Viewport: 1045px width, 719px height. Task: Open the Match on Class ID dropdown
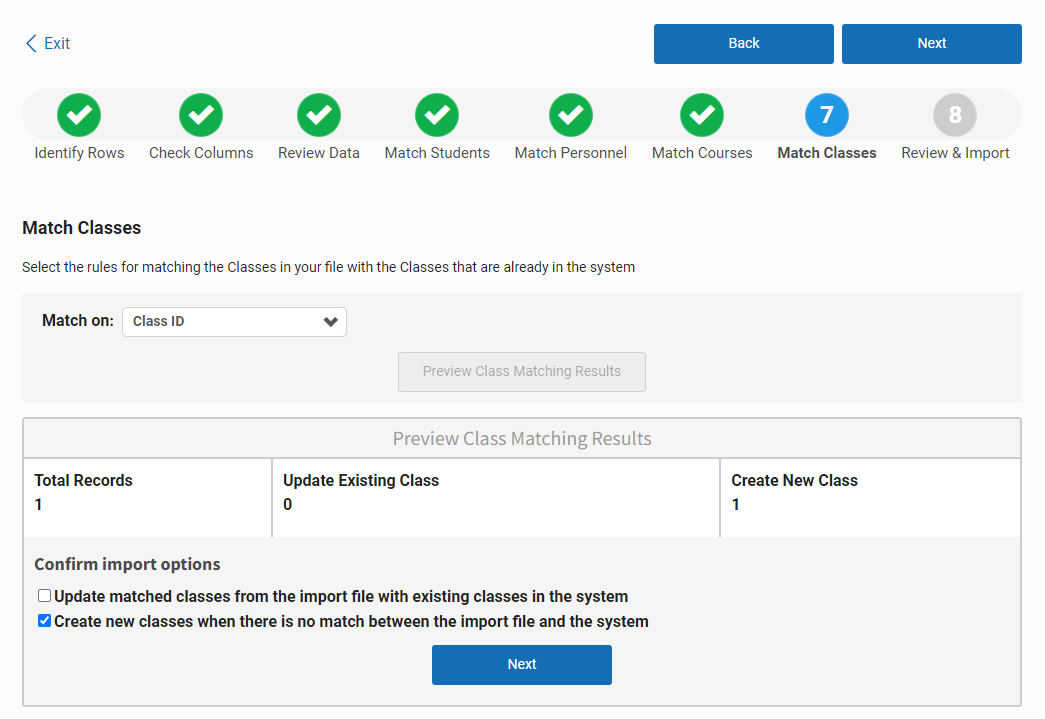pyautogui.click(x=235, y=322)
